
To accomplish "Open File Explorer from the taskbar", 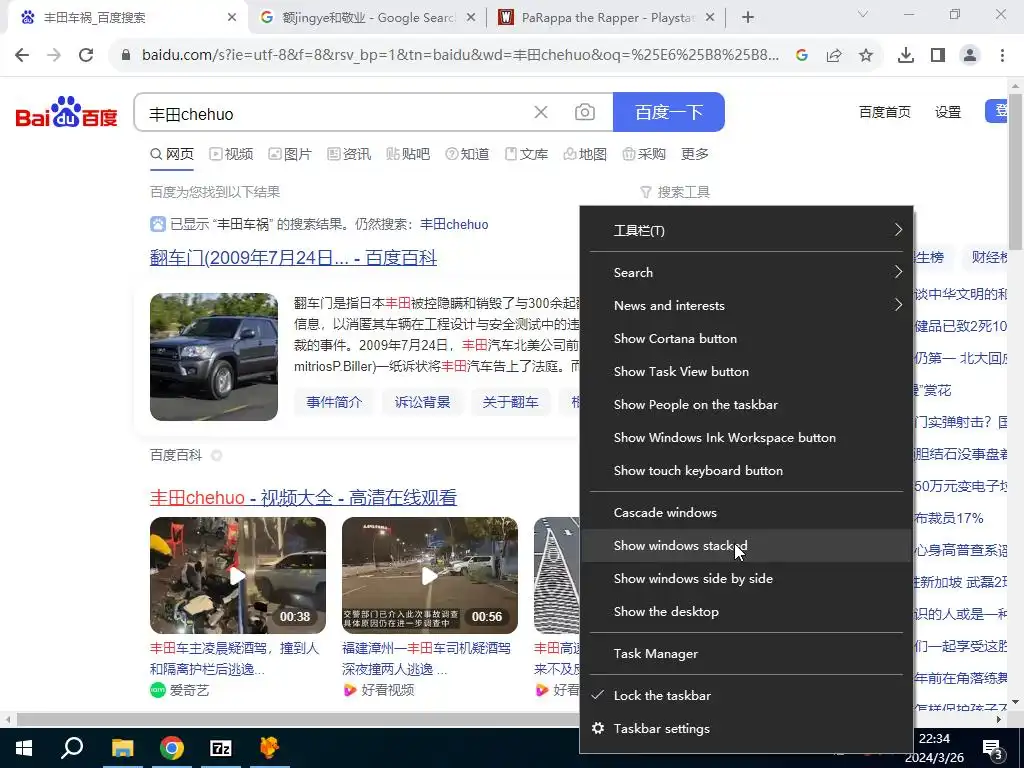I will (x=122, y=748).
